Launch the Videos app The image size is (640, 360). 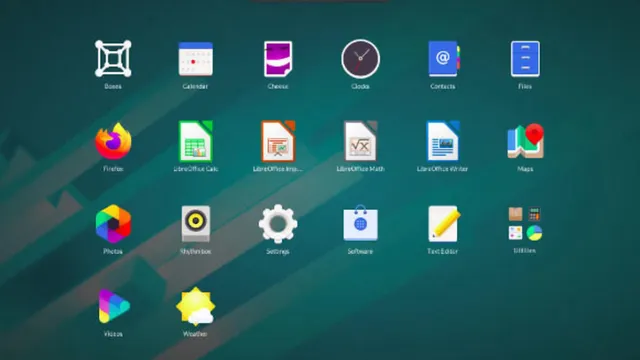click(x=114, y=306)
